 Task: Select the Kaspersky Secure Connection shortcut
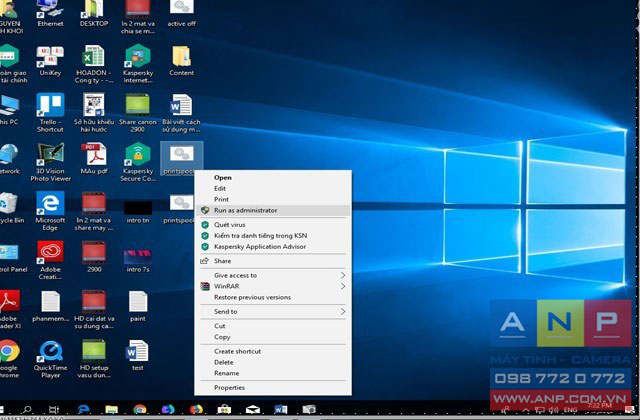coord(138,162)
